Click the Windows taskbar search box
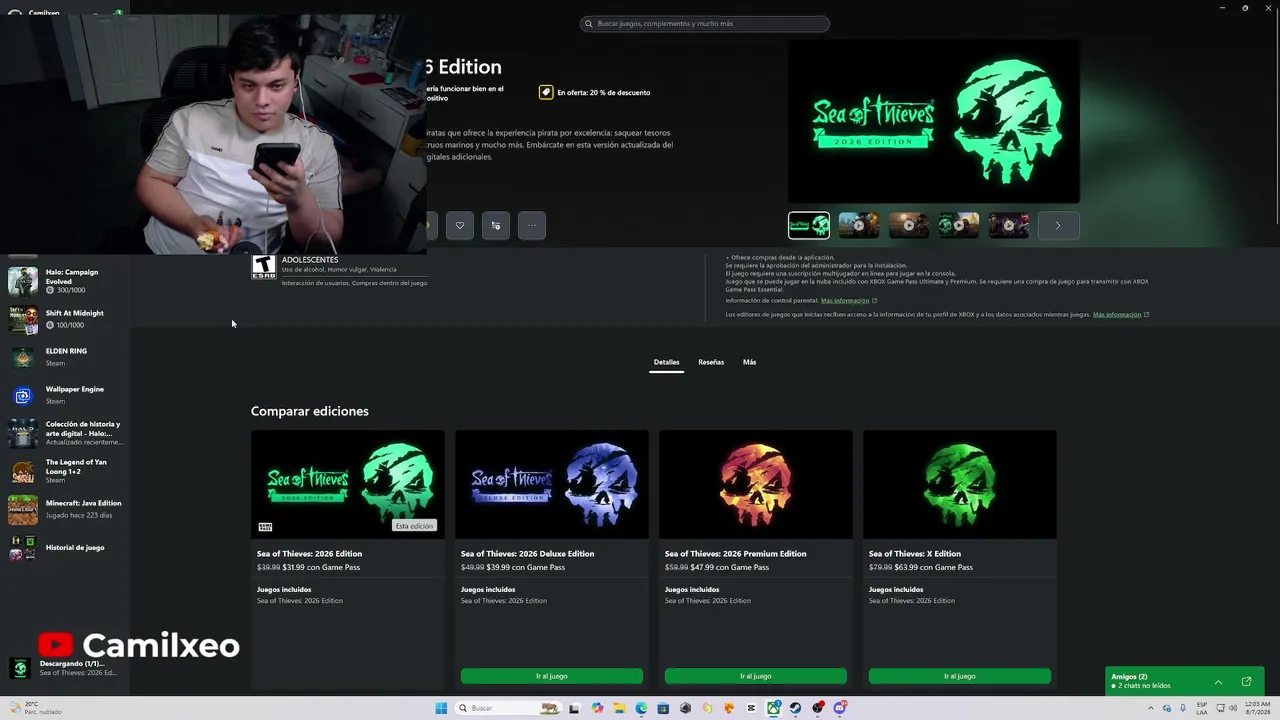Image resolution: width=1280 pixels, height=720 pixels. click(x=510, y=708)
